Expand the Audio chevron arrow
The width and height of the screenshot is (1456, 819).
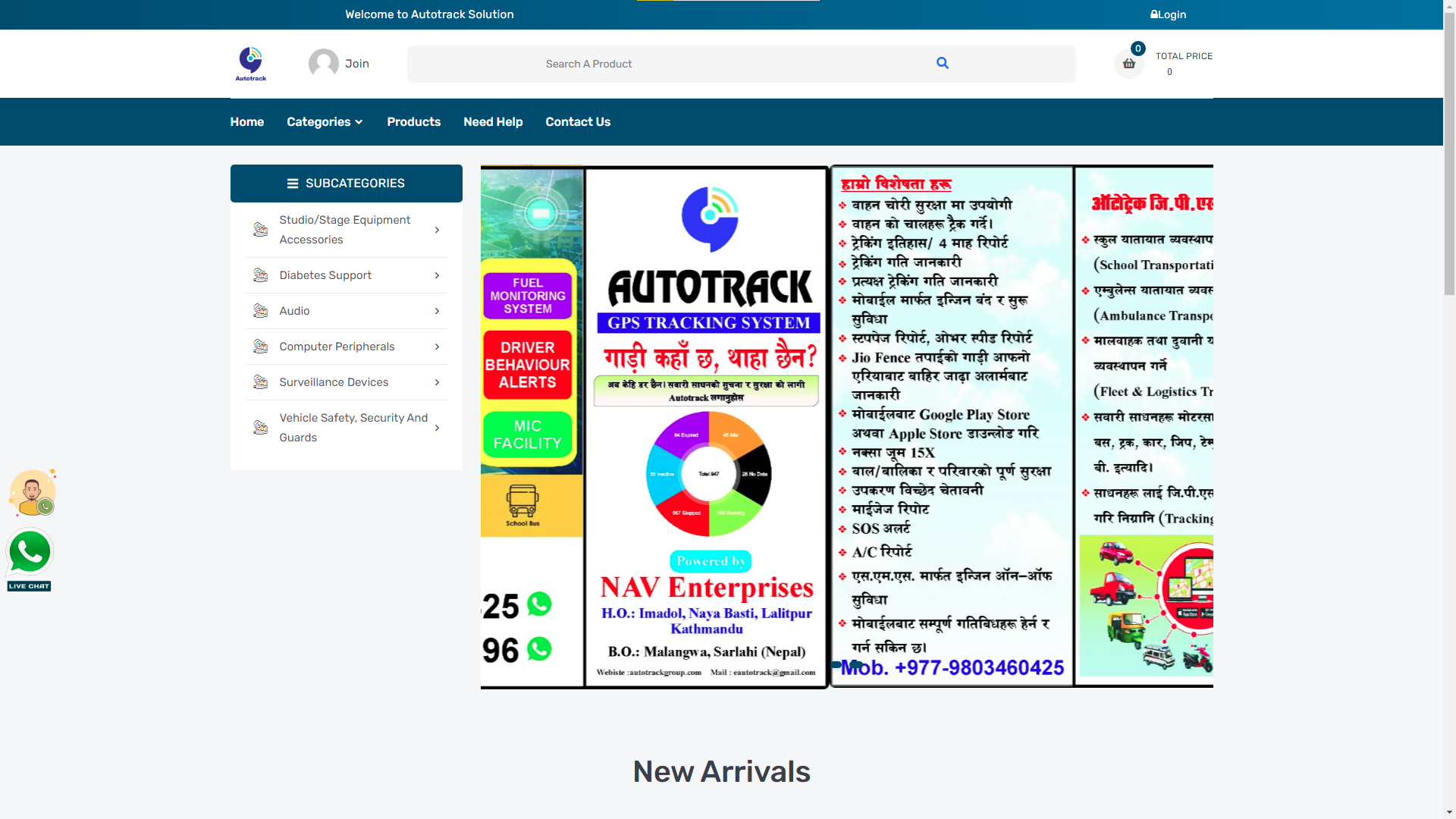pyautogui.click(x=437, y=311)
